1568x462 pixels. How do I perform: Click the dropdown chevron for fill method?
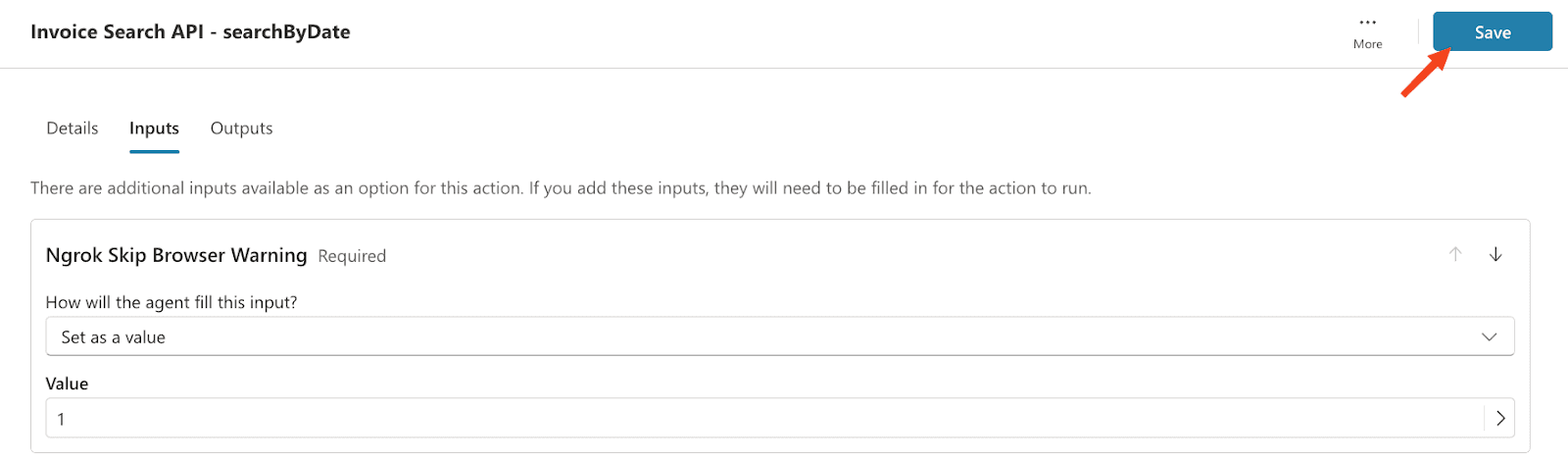coord(1489,337)
